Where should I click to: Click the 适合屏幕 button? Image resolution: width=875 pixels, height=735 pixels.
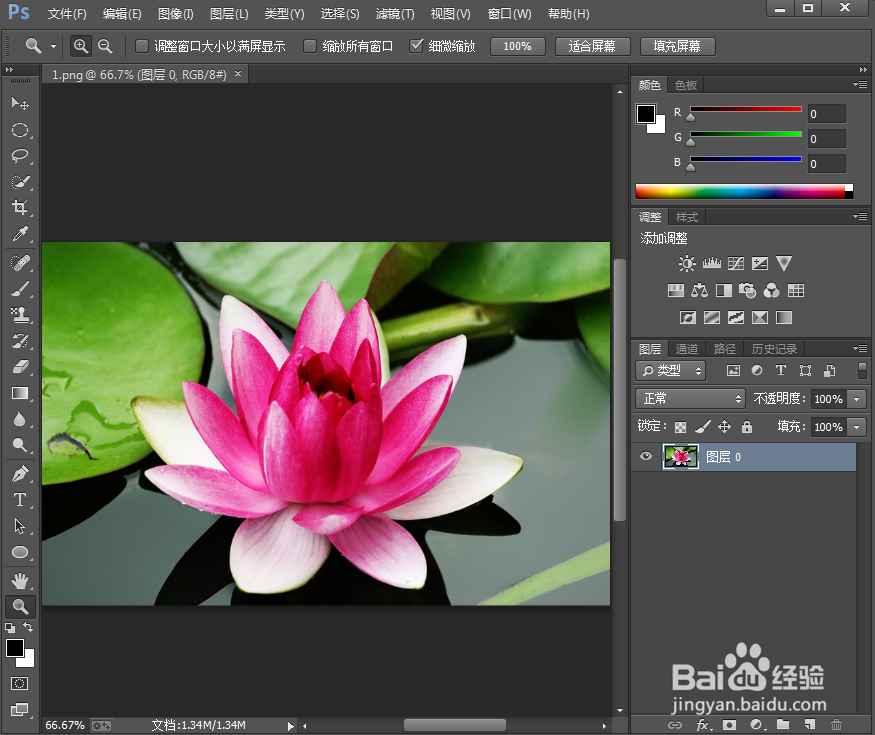coord(592,46)
